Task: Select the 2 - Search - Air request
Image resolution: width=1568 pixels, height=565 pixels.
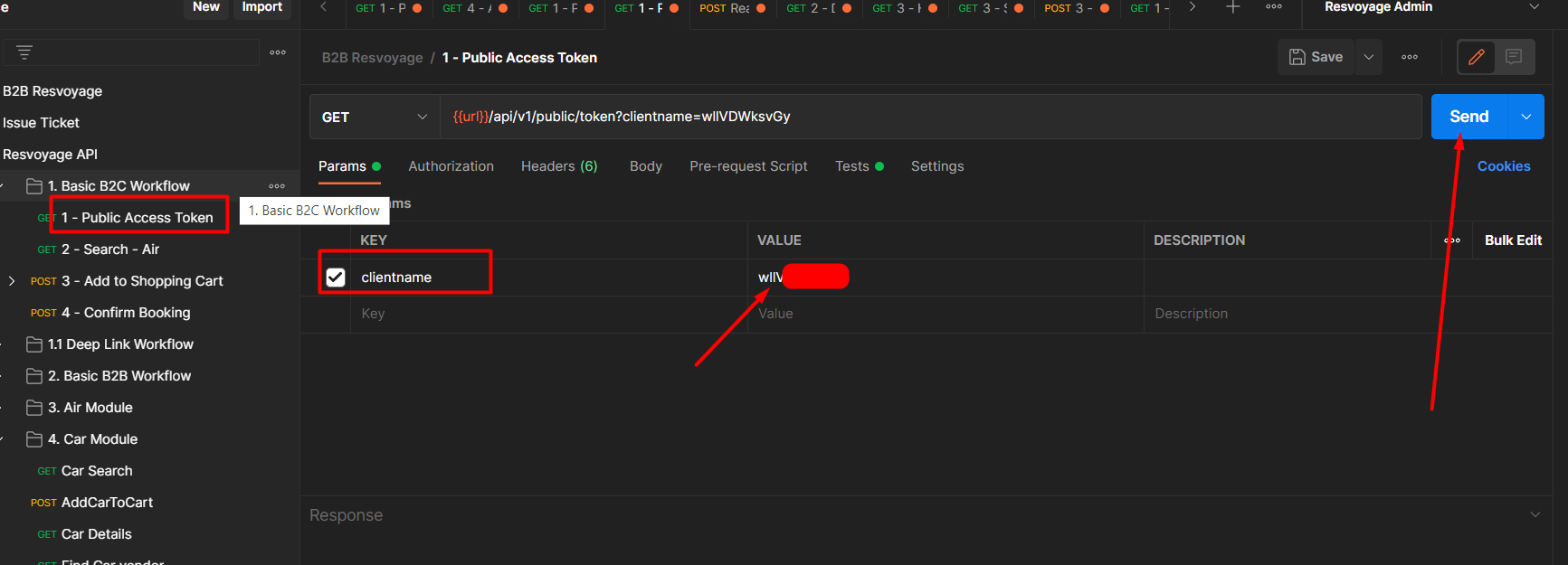Action: [110, 250]
